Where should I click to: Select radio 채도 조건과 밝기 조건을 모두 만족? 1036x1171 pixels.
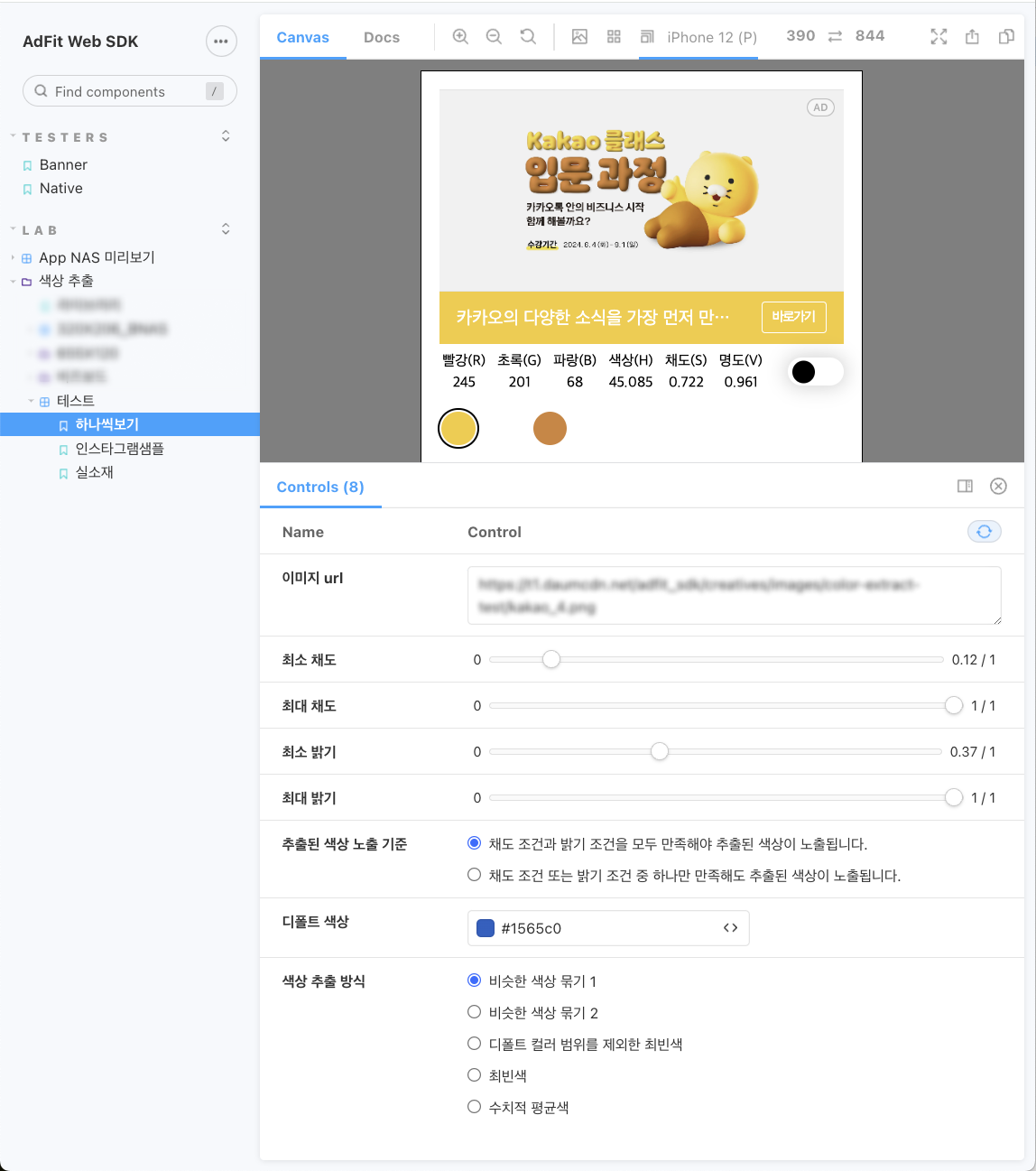(x=474, y=843)
